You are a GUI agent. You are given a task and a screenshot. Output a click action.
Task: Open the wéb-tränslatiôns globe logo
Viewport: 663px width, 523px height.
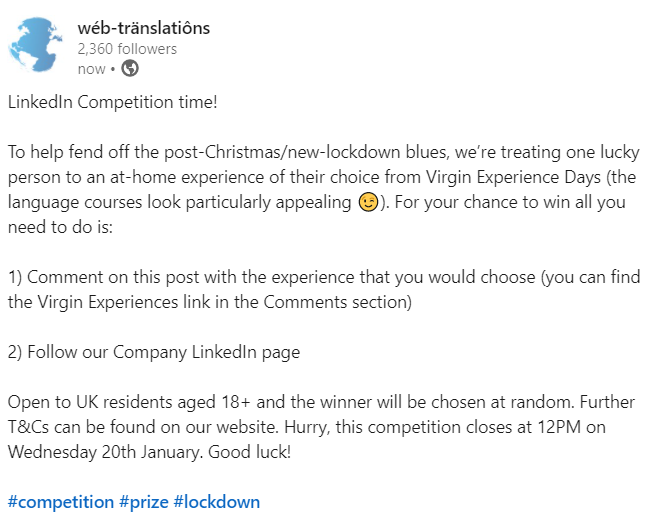click(x=36, y=44)
